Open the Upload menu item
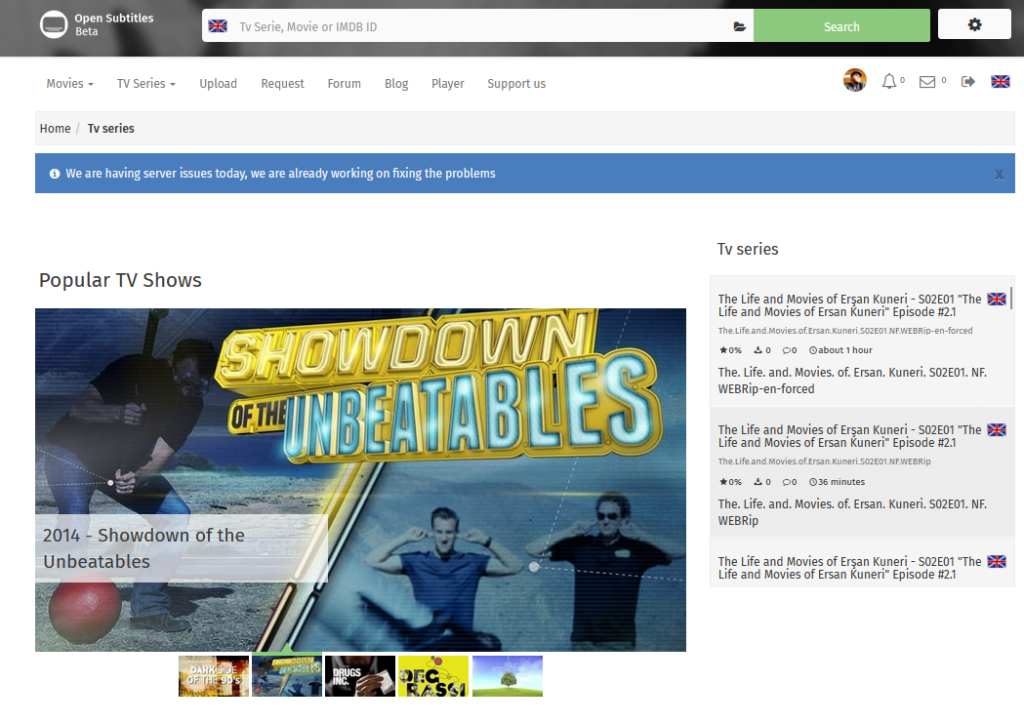1024x723 pixels. [x=218, y=84]
